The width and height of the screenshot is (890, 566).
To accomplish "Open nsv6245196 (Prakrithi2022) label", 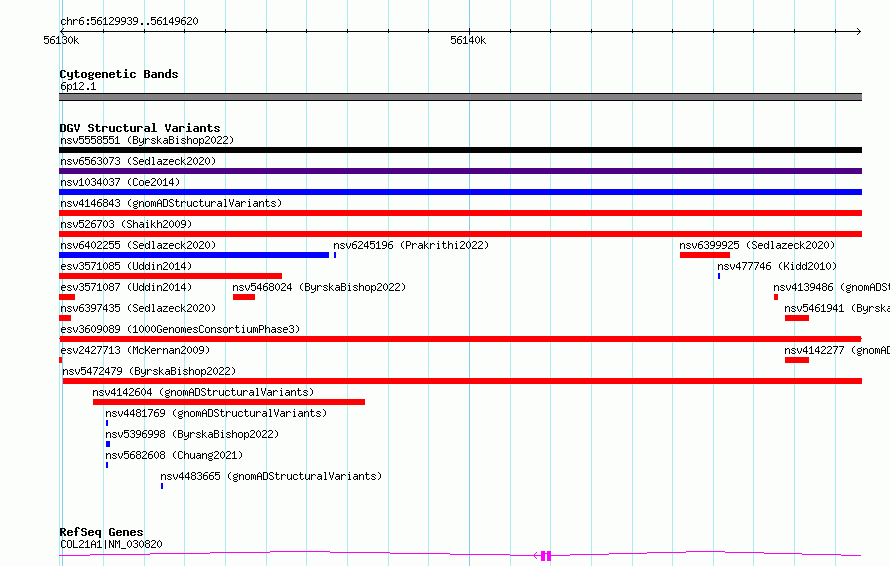I will [x=411, y=245].
